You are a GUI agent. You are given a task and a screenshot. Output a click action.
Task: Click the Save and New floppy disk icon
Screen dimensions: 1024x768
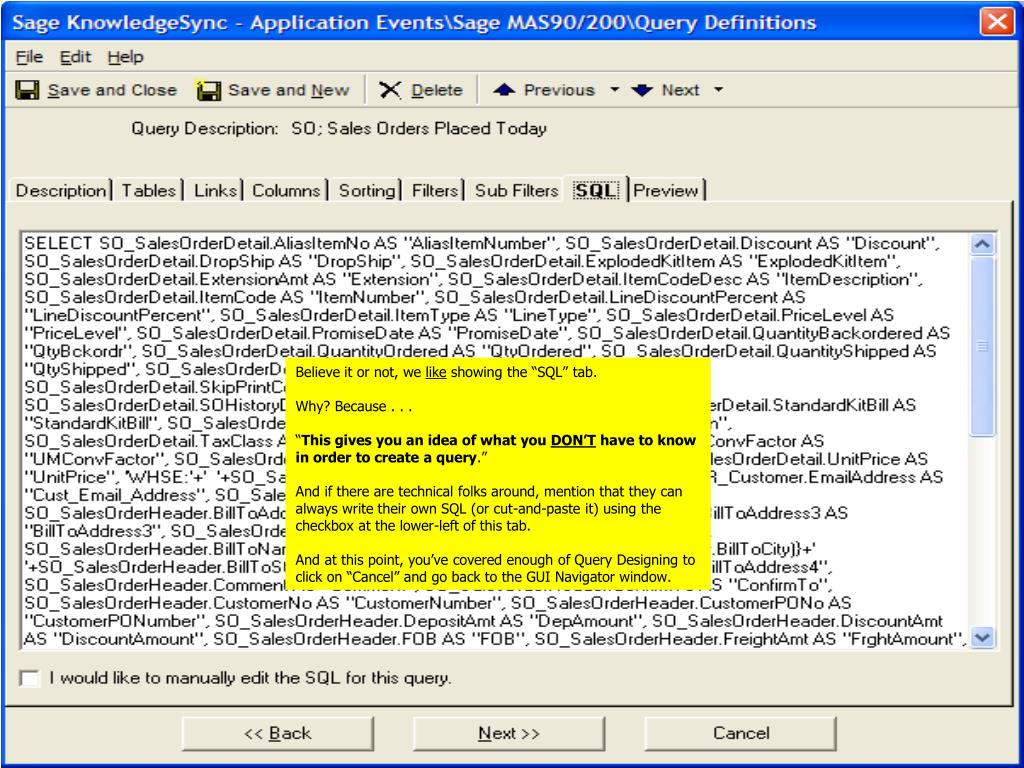(x=208, y=90)
